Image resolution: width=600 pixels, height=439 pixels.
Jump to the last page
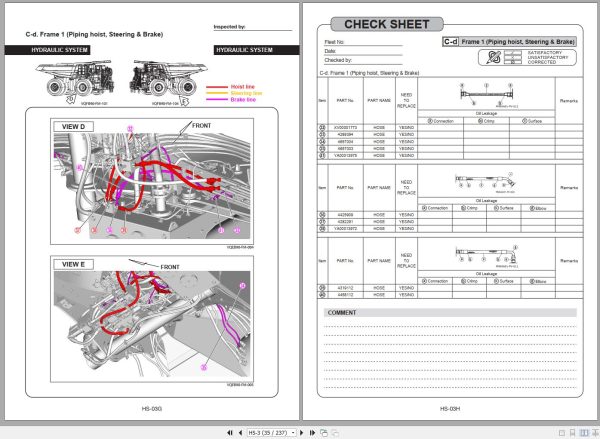point(312,432)
